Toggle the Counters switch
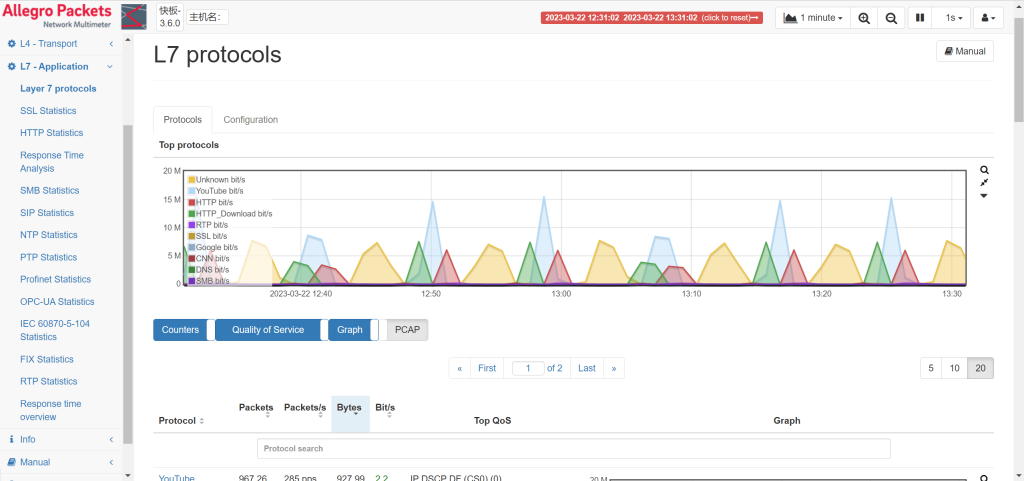 click(x=184, y=330)
